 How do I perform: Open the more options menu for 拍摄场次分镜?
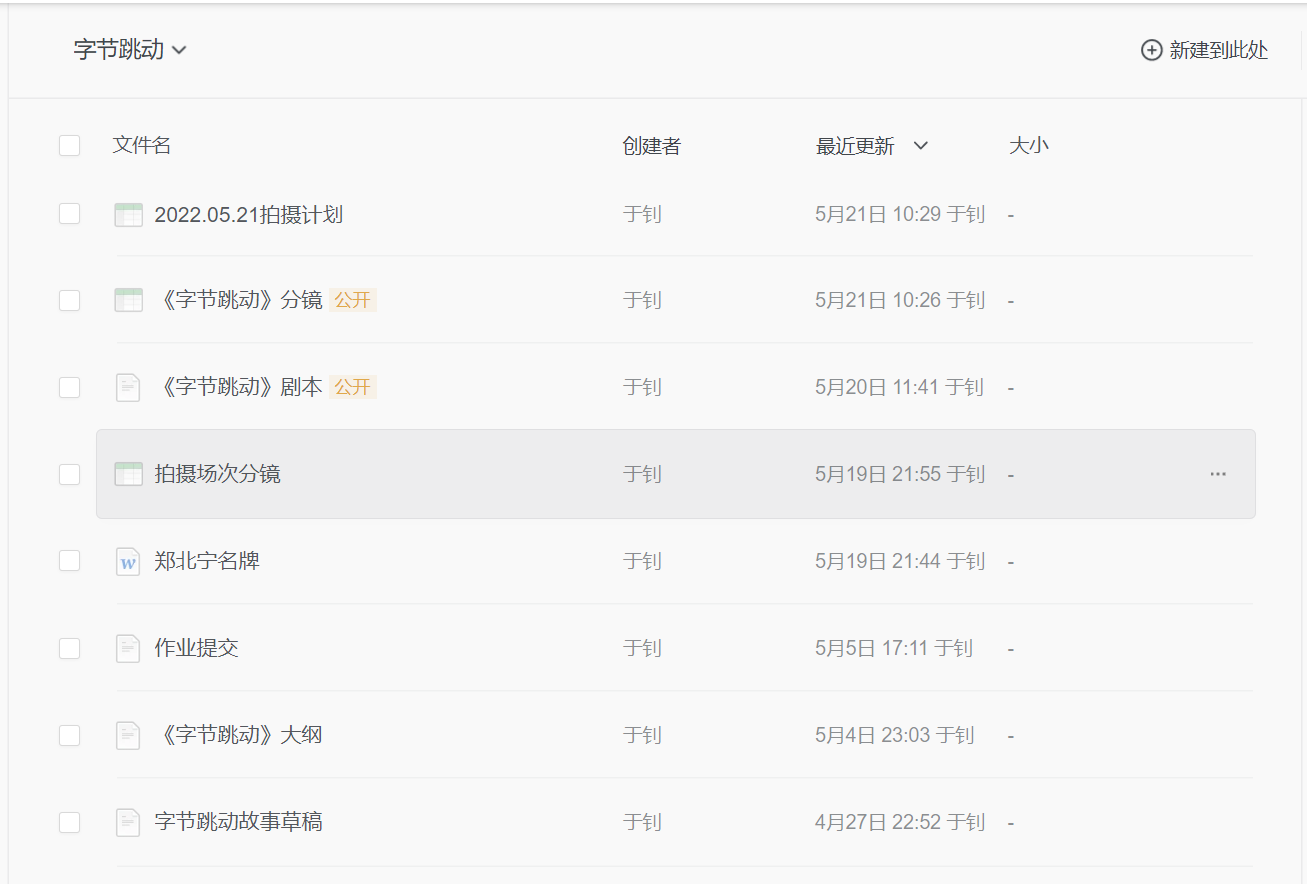pos(1218,474)
